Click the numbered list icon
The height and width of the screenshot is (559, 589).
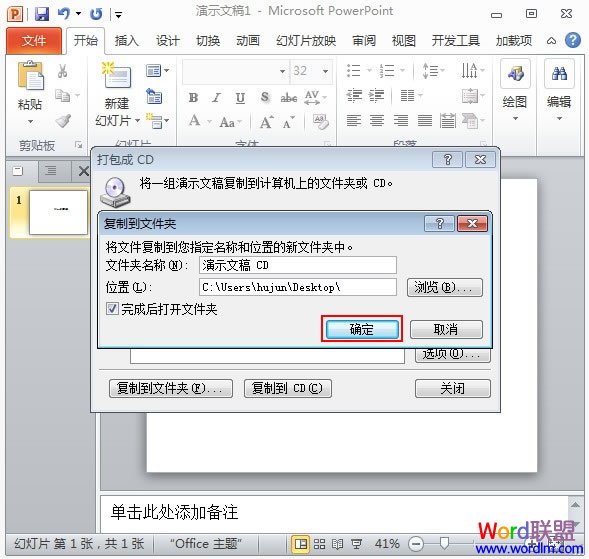coord(387,71)
